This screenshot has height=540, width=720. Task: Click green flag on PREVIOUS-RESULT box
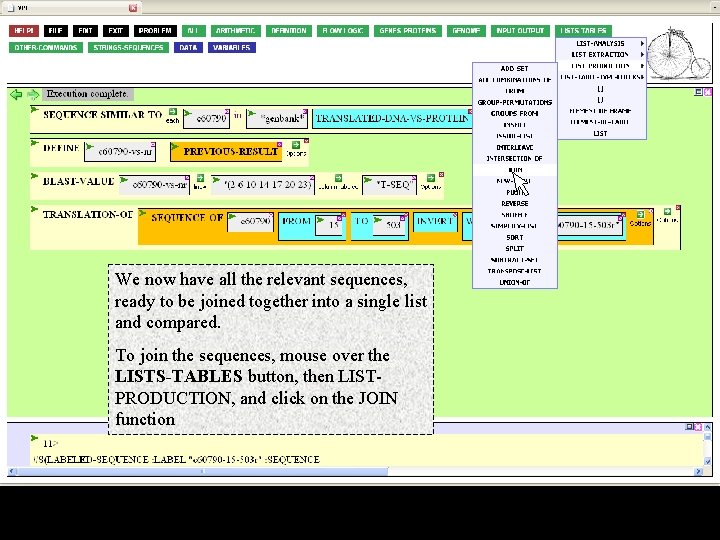[174, 147]
